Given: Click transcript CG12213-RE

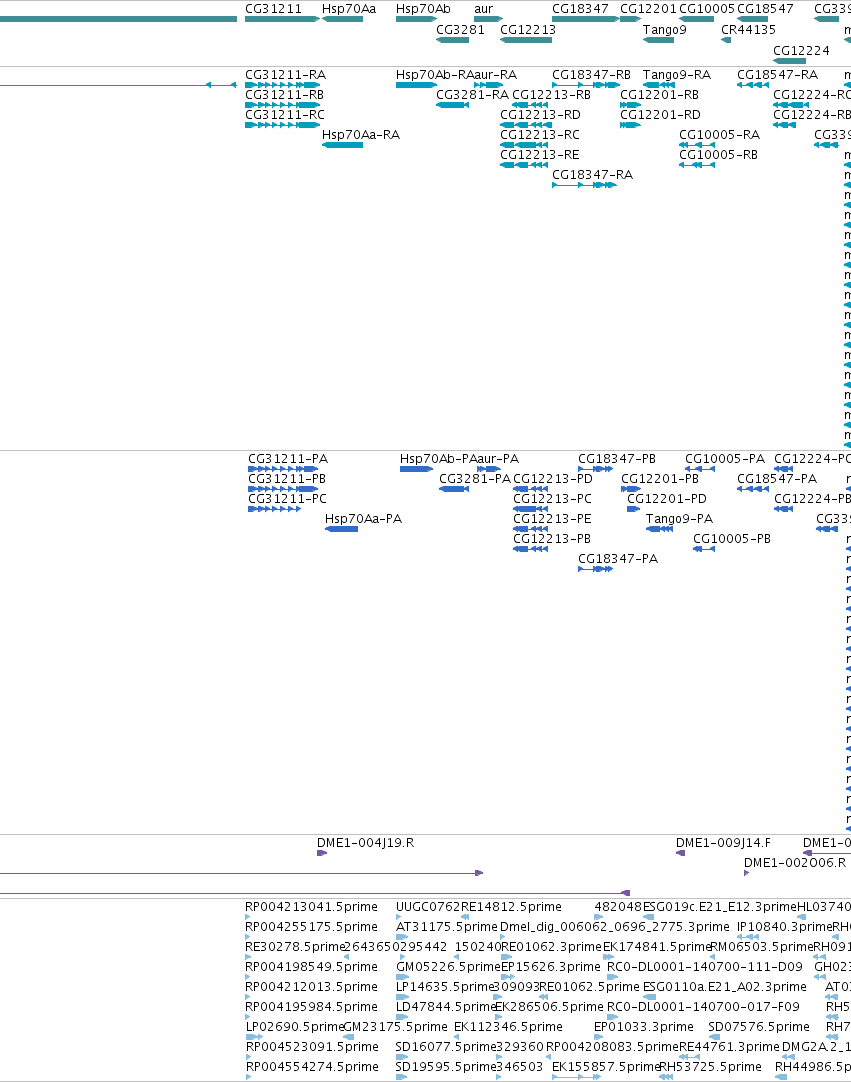Looking at the screenshot, I should (x=540, y=155).
